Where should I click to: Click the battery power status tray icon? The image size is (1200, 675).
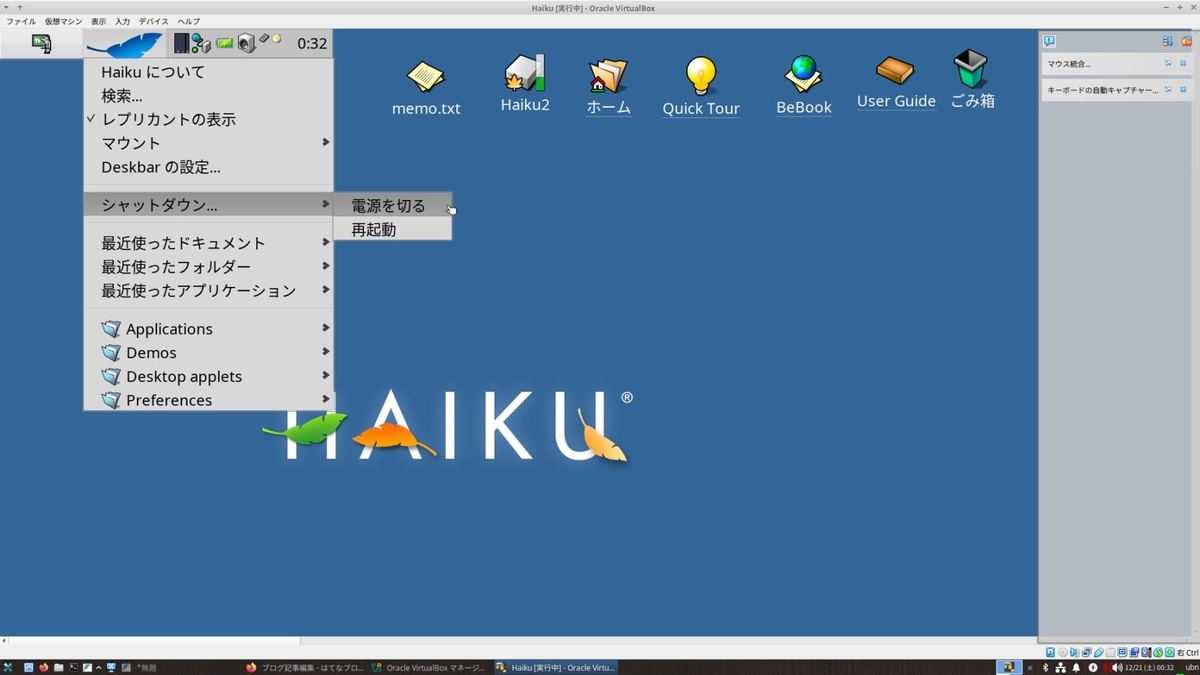pos(224,43)
